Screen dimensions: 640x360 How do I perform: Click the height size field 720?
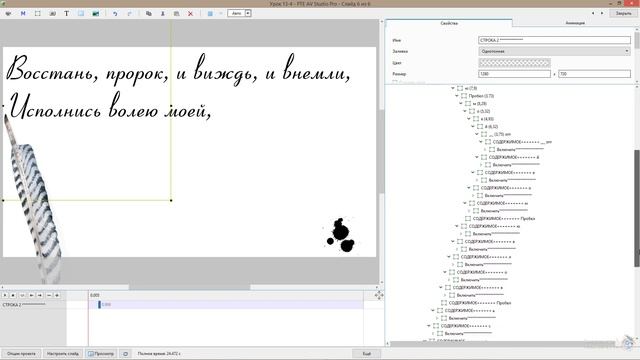594,74
